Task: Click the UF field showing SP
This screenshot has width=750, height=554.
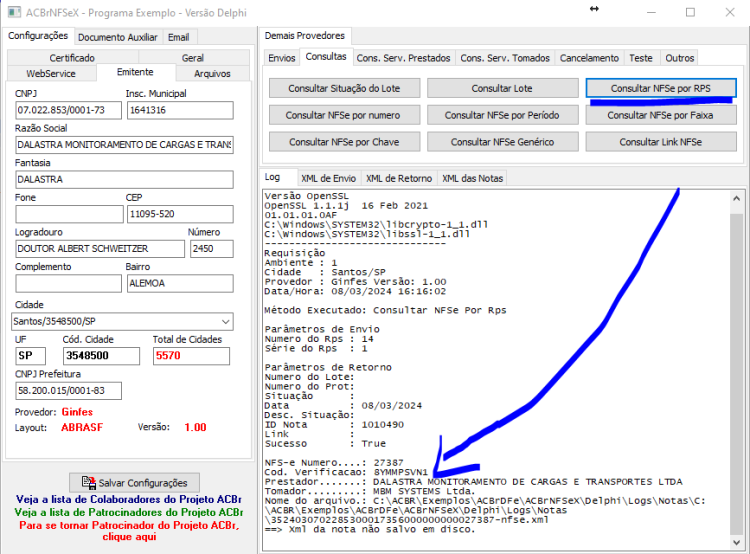Action: pyautogui.click(x=31, y=356)
